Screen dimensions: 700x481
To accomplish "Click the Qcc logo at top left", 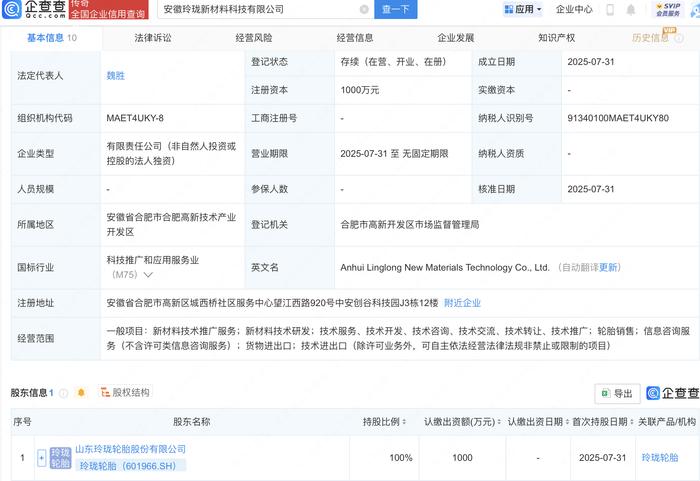I will click(x=34, y=9).
